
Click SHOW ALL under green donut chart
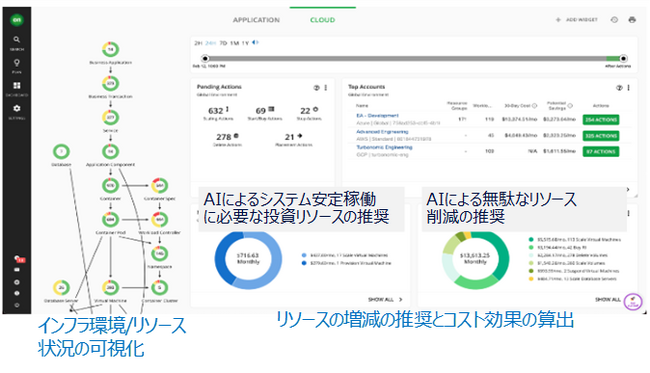tap(608, 299)
